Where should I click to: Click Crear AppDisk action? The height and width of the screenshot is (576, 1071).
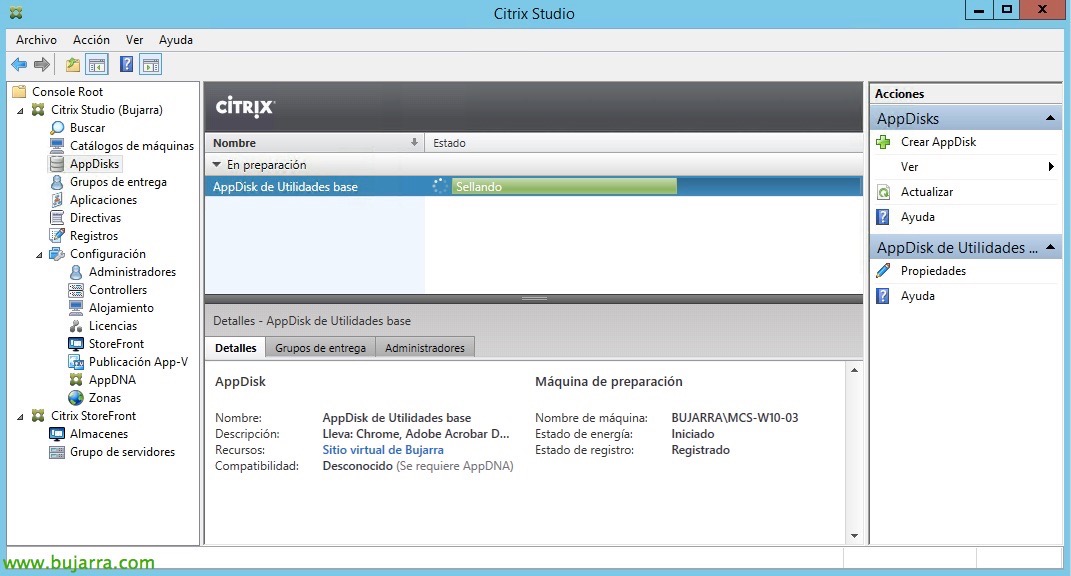pyautogui.click(x=938, y=142)
